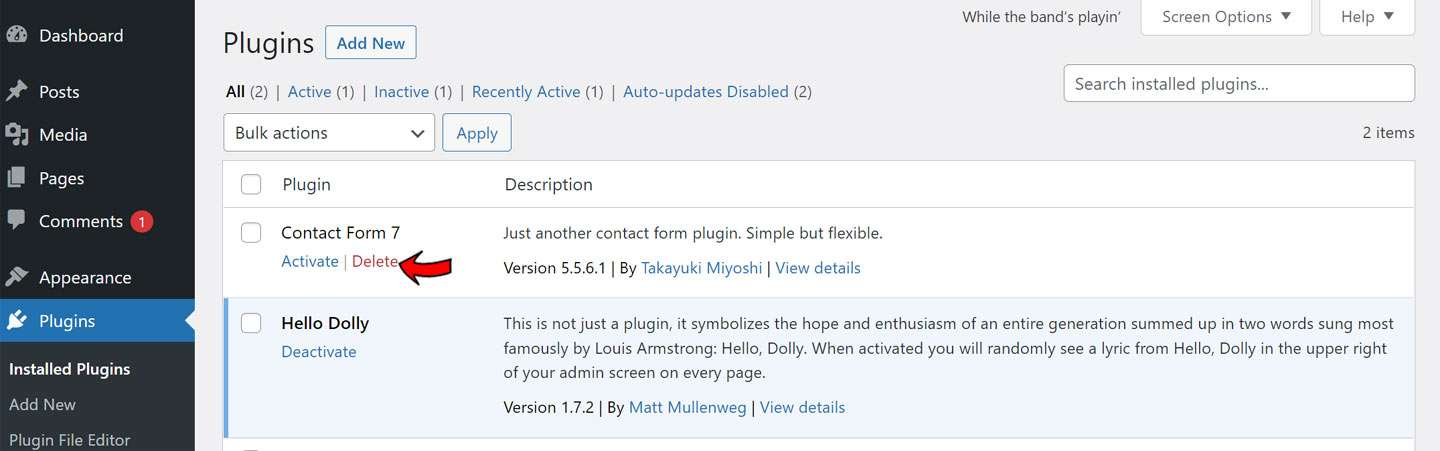Viewport: 1440px width, 451px height.
Task: Tick the select-all plugins checkbox
Action: (251, 184)
